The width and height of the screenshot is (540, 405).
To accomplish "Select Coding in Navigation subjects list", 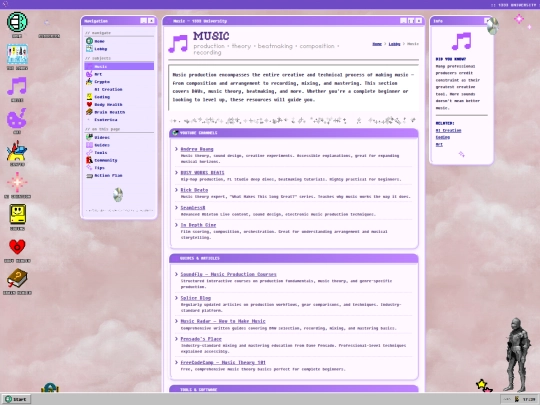I will 119,97.
